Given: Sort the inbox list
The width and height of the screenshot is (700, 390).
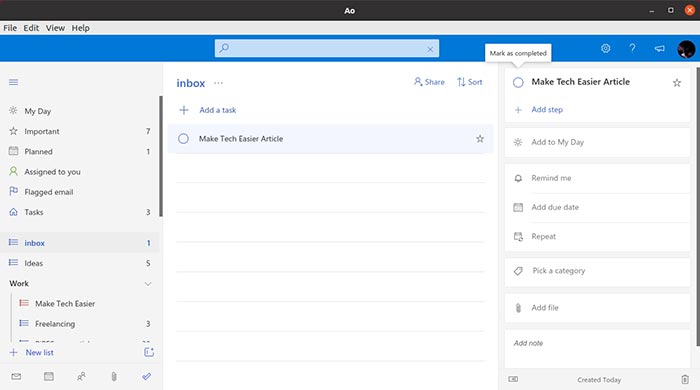Looking at the screenshot, I should tap(470, 82).
